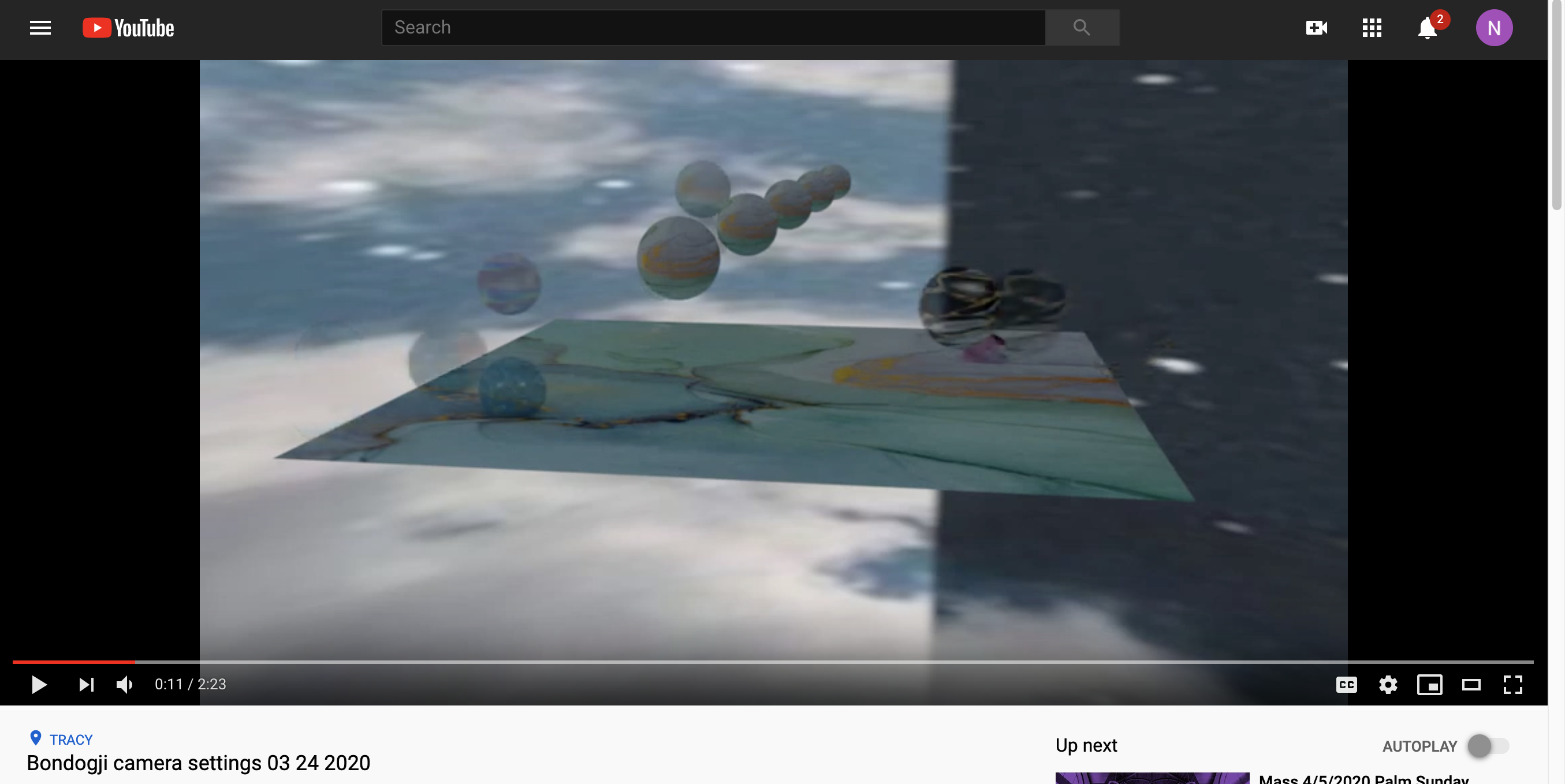
Task: Open player settings gear
Action: coord(1388,684)
